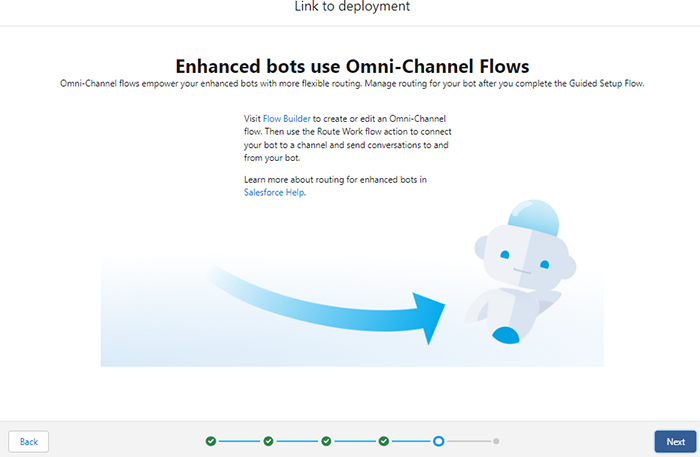Image resolution: width=700 pixels, height=457 pixels.
Task: Jump to the third completed step checkmark
Action: coord(326,441)
